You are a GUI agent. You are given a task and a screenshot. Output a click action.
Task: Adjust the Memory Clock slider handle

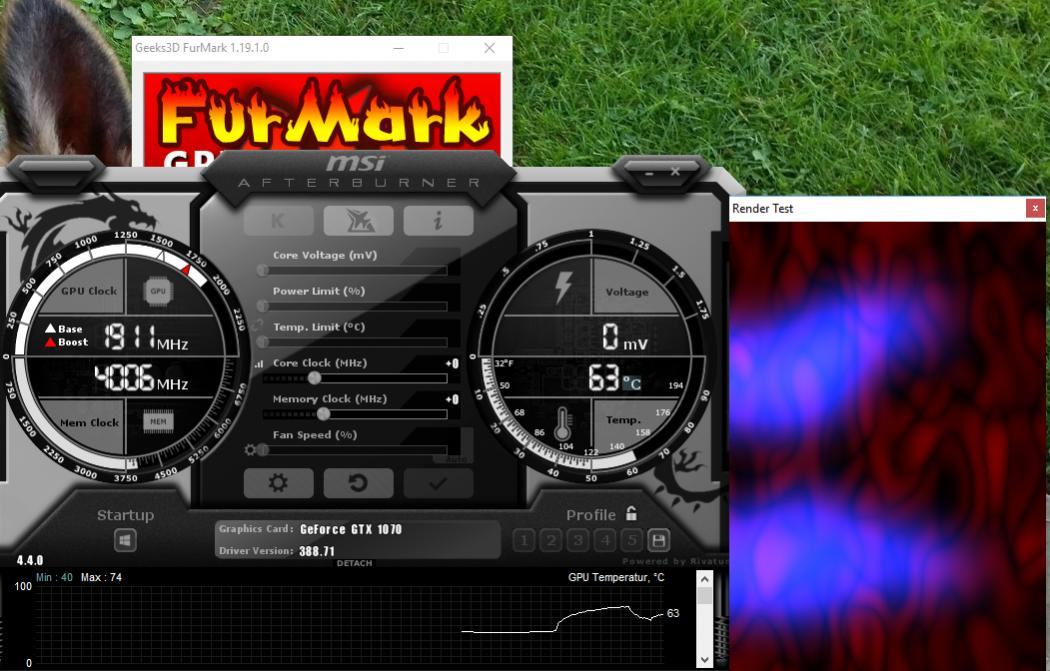pos(323,414)
